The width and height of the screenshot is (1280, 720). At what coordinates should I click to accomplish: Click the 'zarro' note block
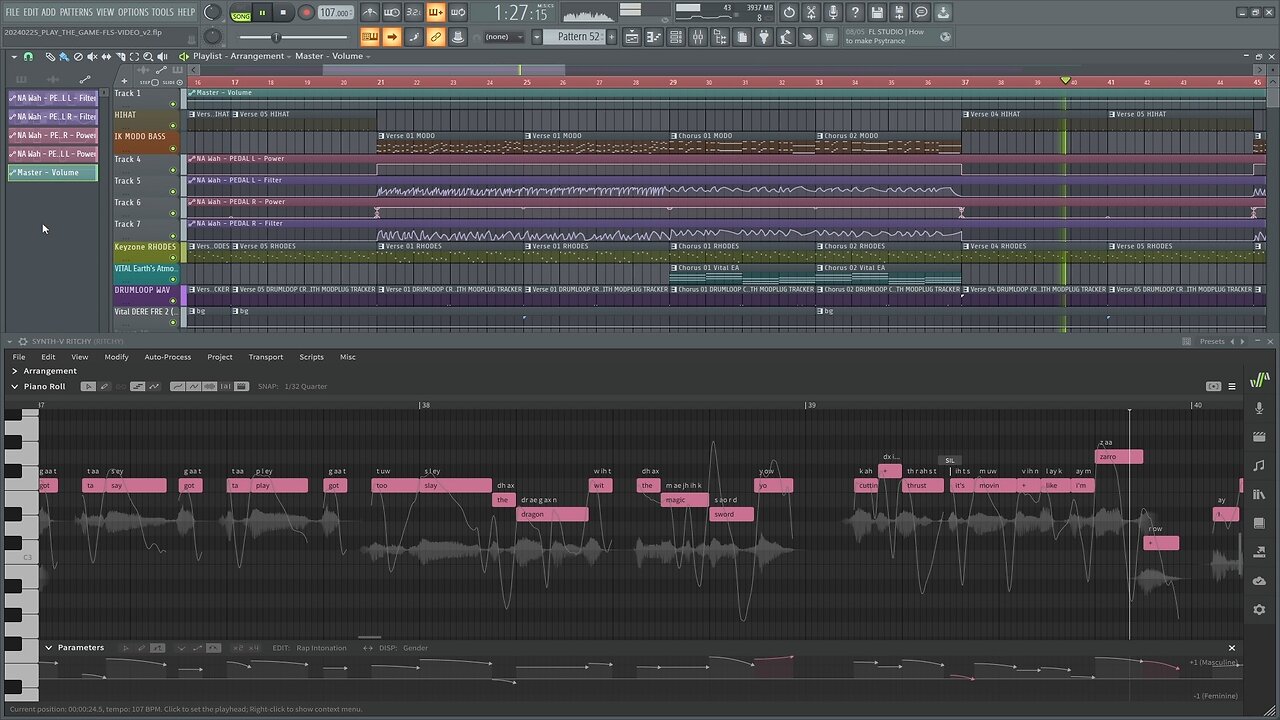tap(1119, 457)
